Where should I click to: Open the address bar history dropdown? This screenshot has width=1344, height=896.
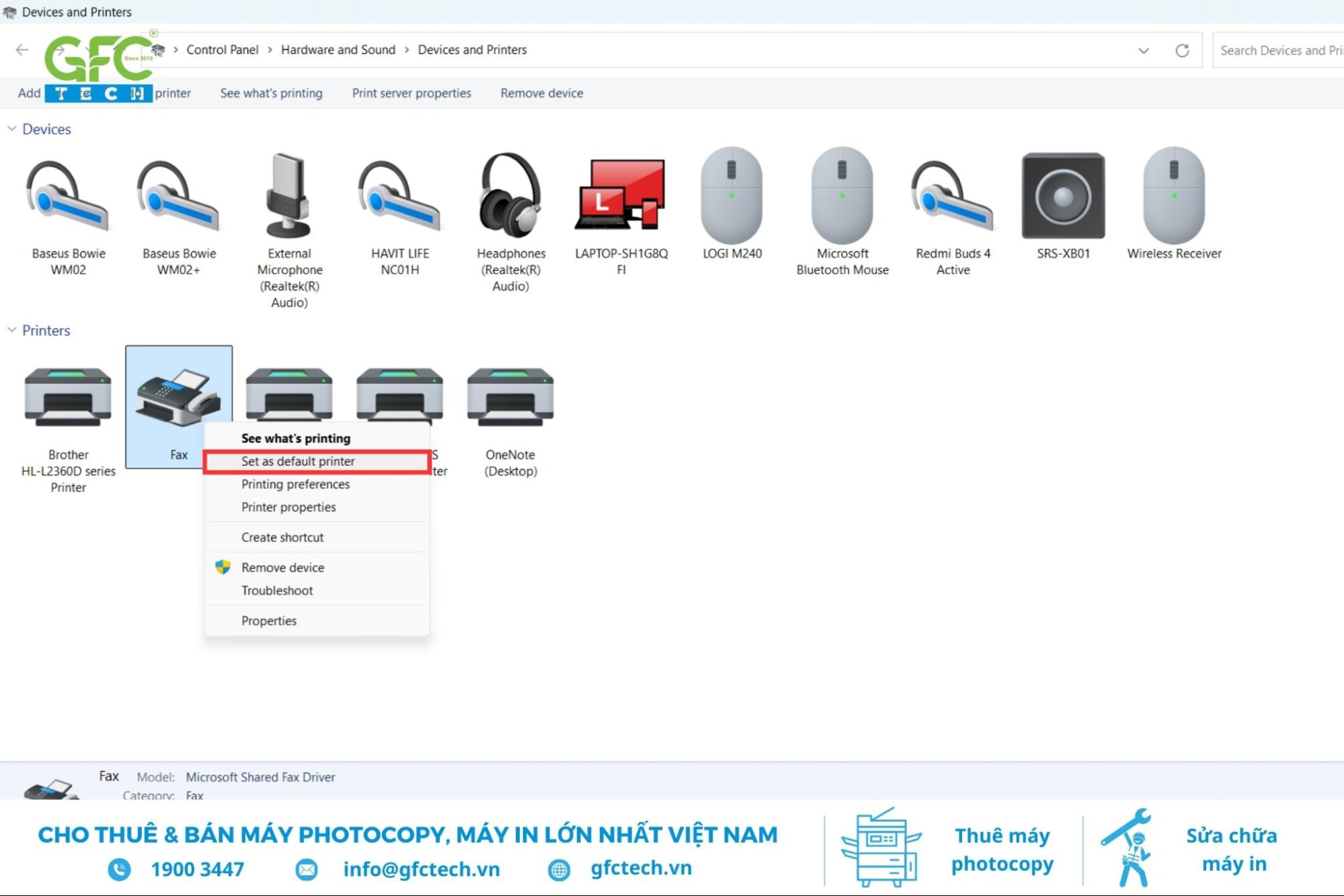(1143, 50)
